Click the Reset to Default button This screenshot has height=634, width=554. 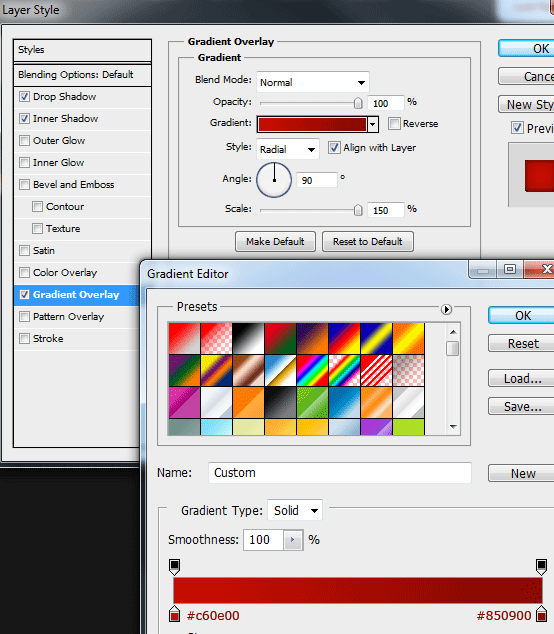click(368, 241)
